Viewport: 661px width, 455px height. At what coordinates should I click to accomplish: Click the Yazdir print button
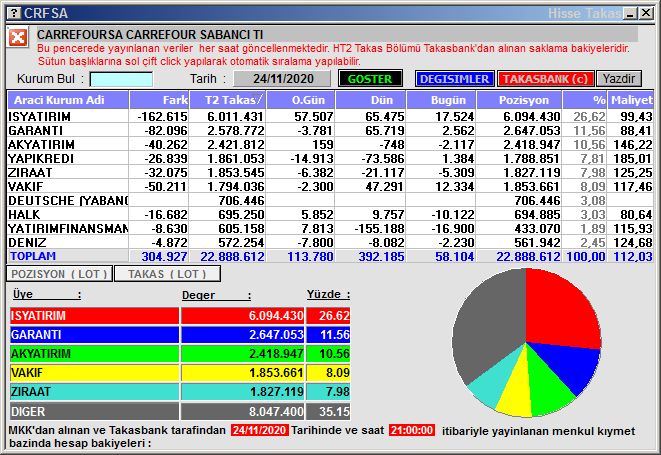click(x=619, y=79)
